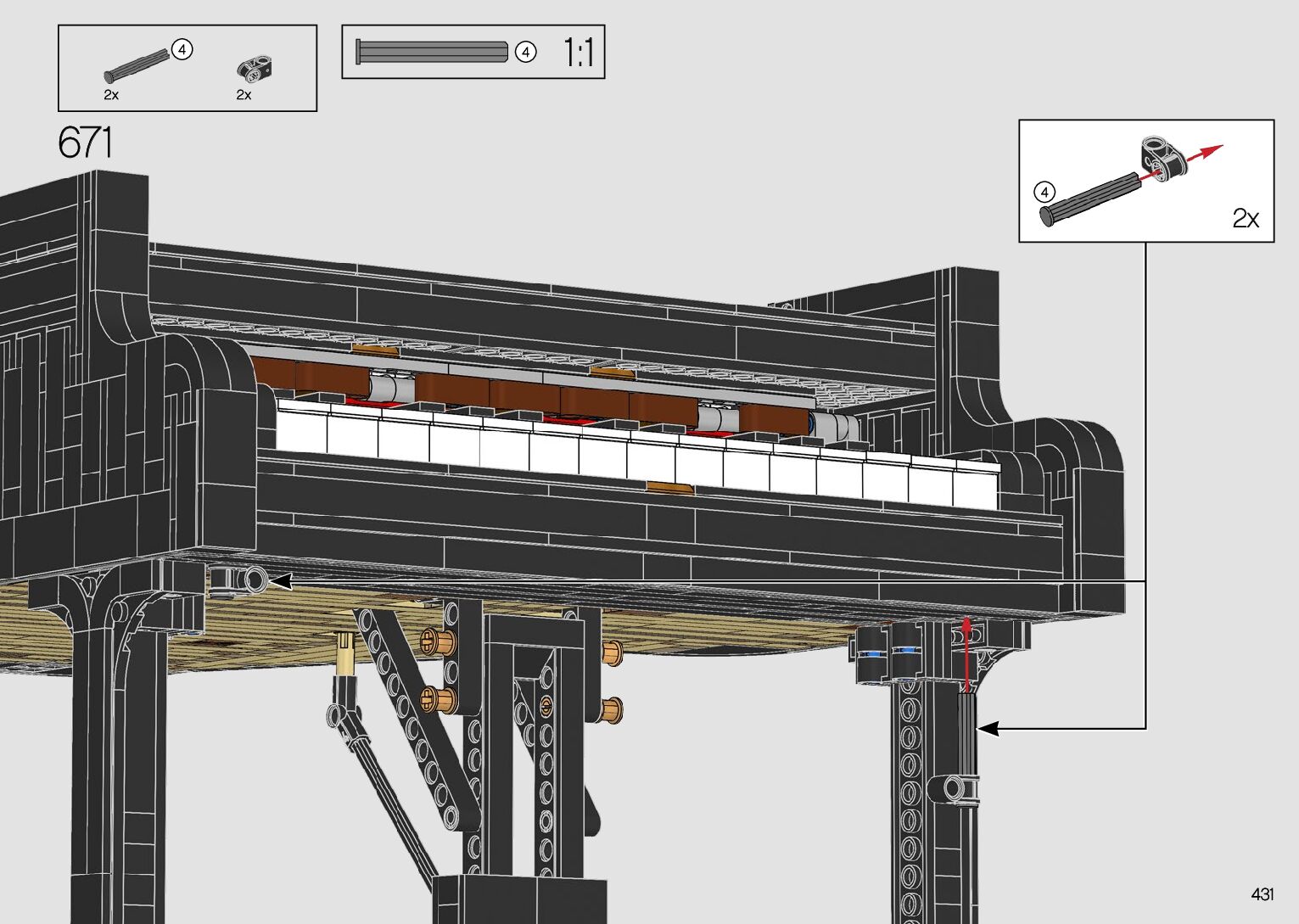Click the 2x quantity in the sub-assembly callout
The height and width of the screenshot is (924, 1299).
pyautogui.click(x=1245, y=219)
